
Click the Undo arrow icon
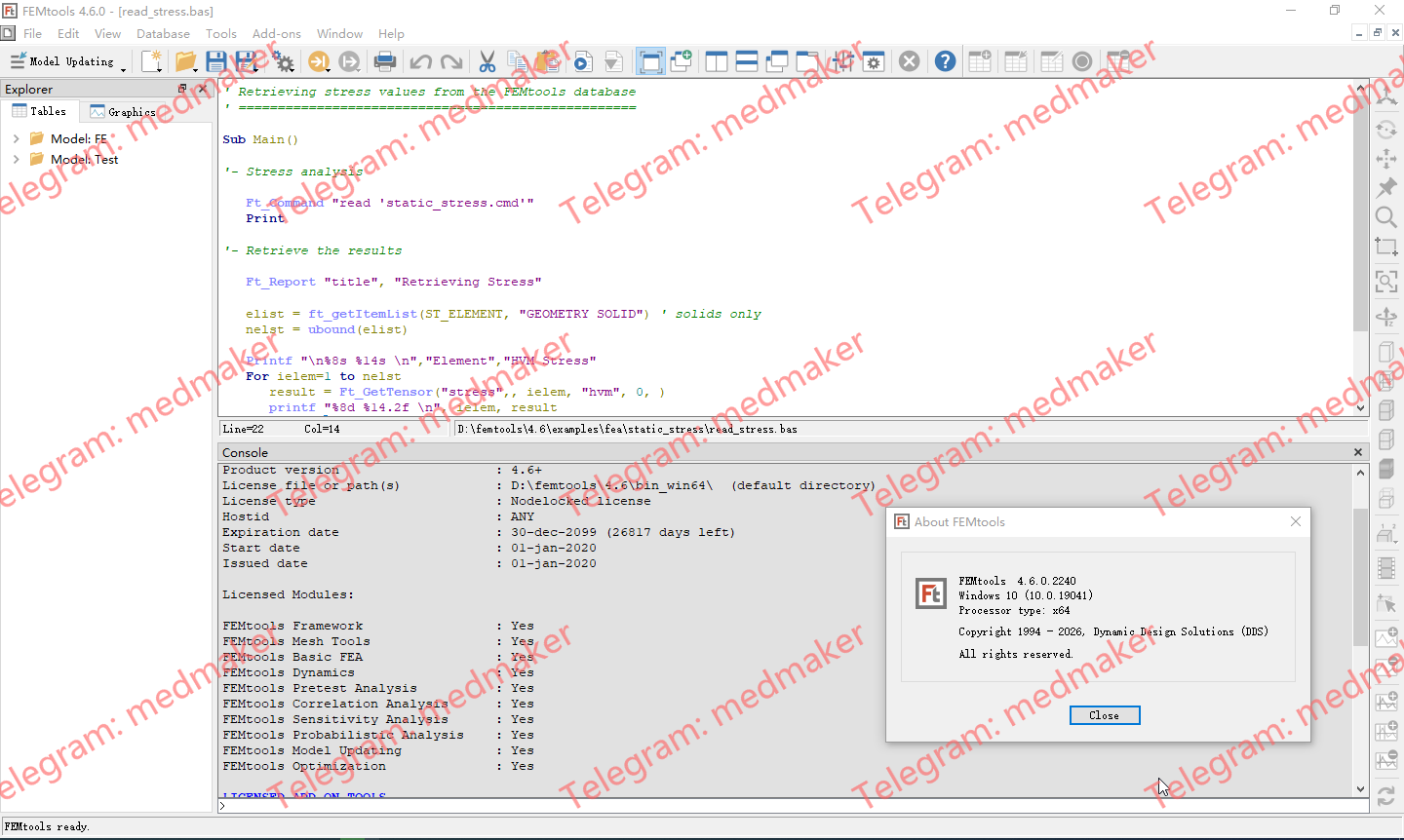(420, 61)
